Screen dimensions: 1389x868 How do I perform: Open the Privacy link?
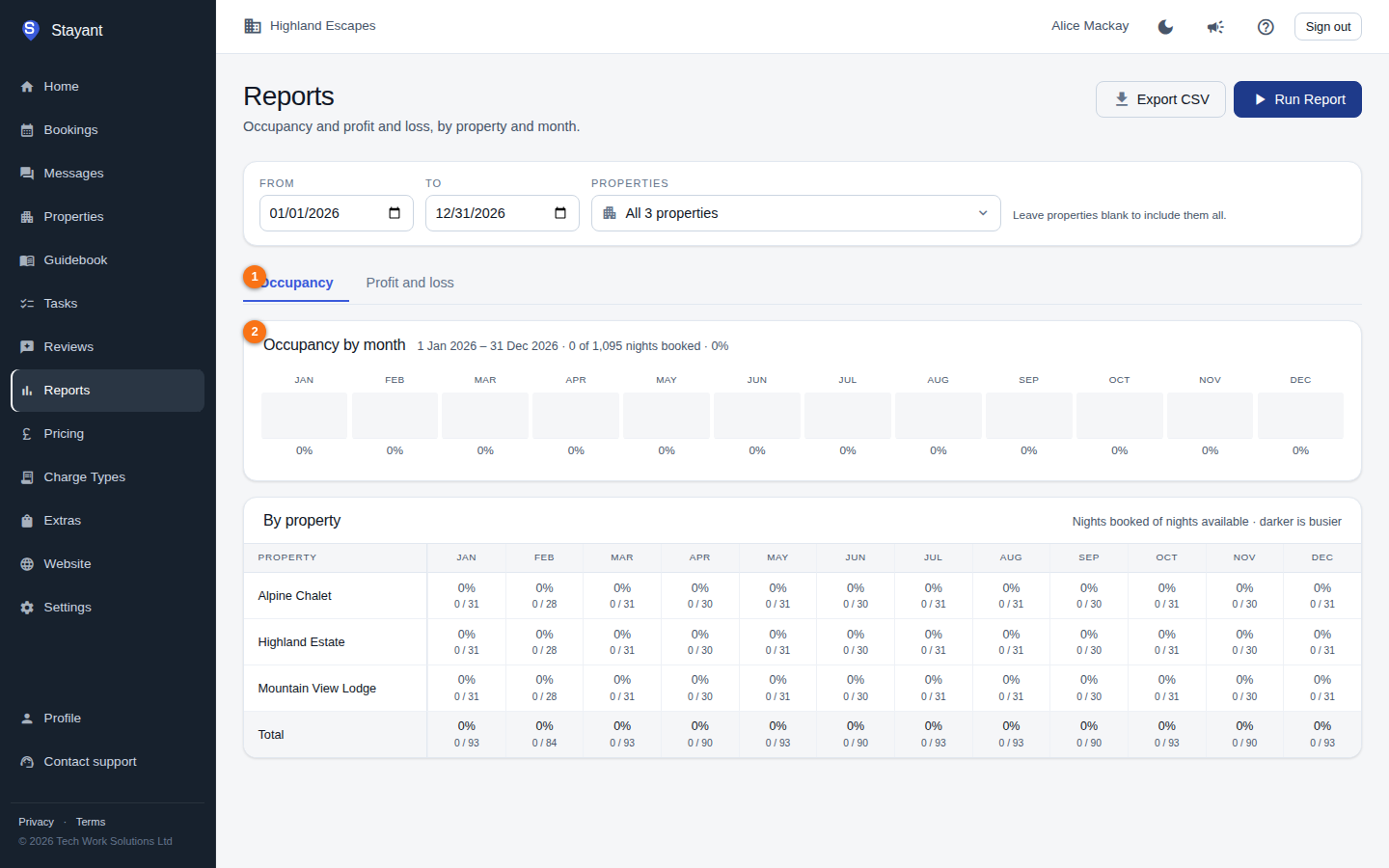point(36,822)
